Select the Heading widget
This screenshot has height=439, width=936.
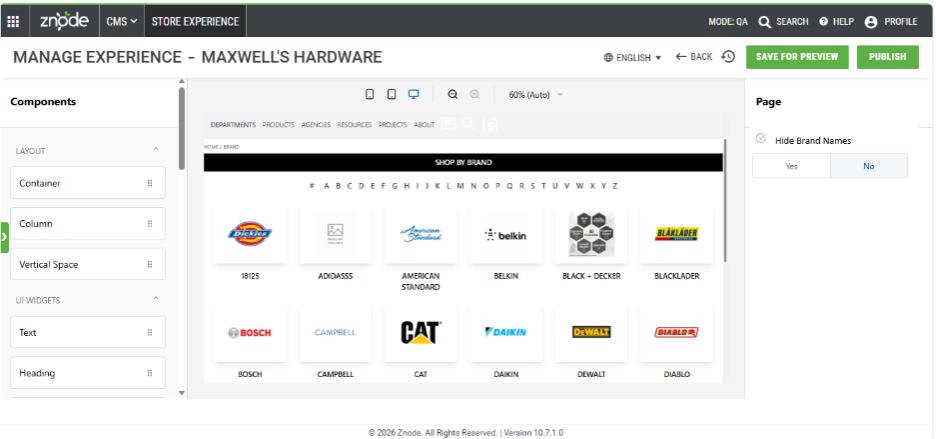tap(88, 373)
